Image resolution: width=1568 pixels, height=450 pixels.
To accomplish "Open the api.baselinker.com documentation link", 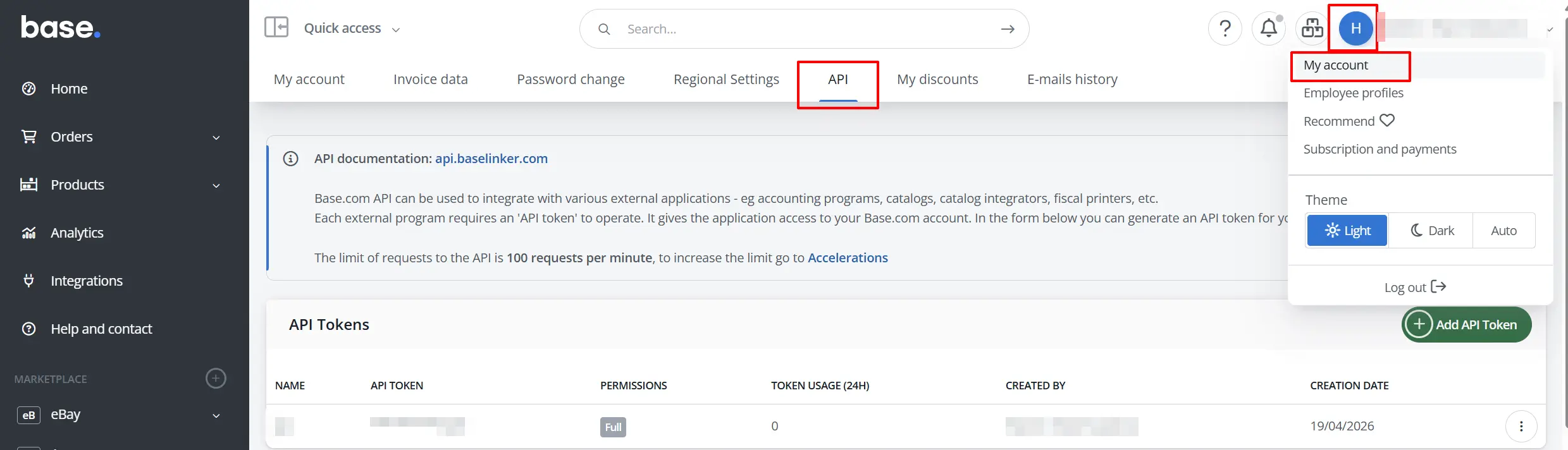I will pos(491,159).
